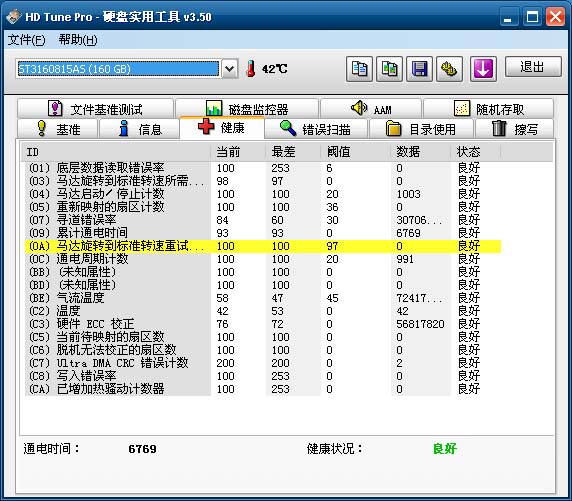This screenshot has width=572, height=501.
Task: Open the 磁盘监控器 tab
Action: coord(247,109)
